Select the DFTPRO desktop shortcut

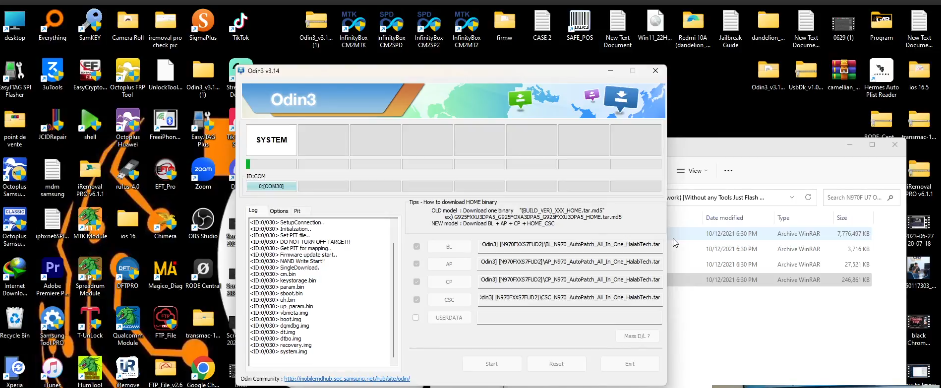(127, 274)
